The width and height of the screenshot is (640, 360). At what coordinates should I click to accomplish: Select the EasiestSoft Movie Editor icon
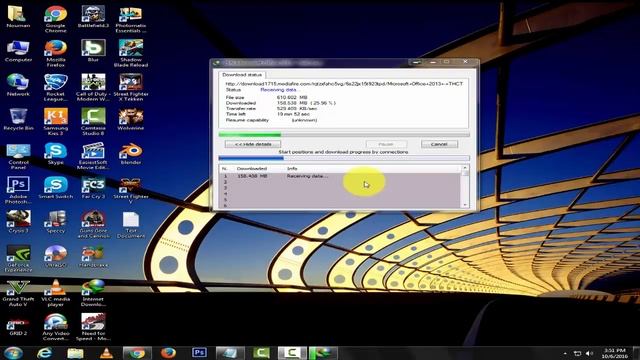pyautogui.click(x=93, y=156)
